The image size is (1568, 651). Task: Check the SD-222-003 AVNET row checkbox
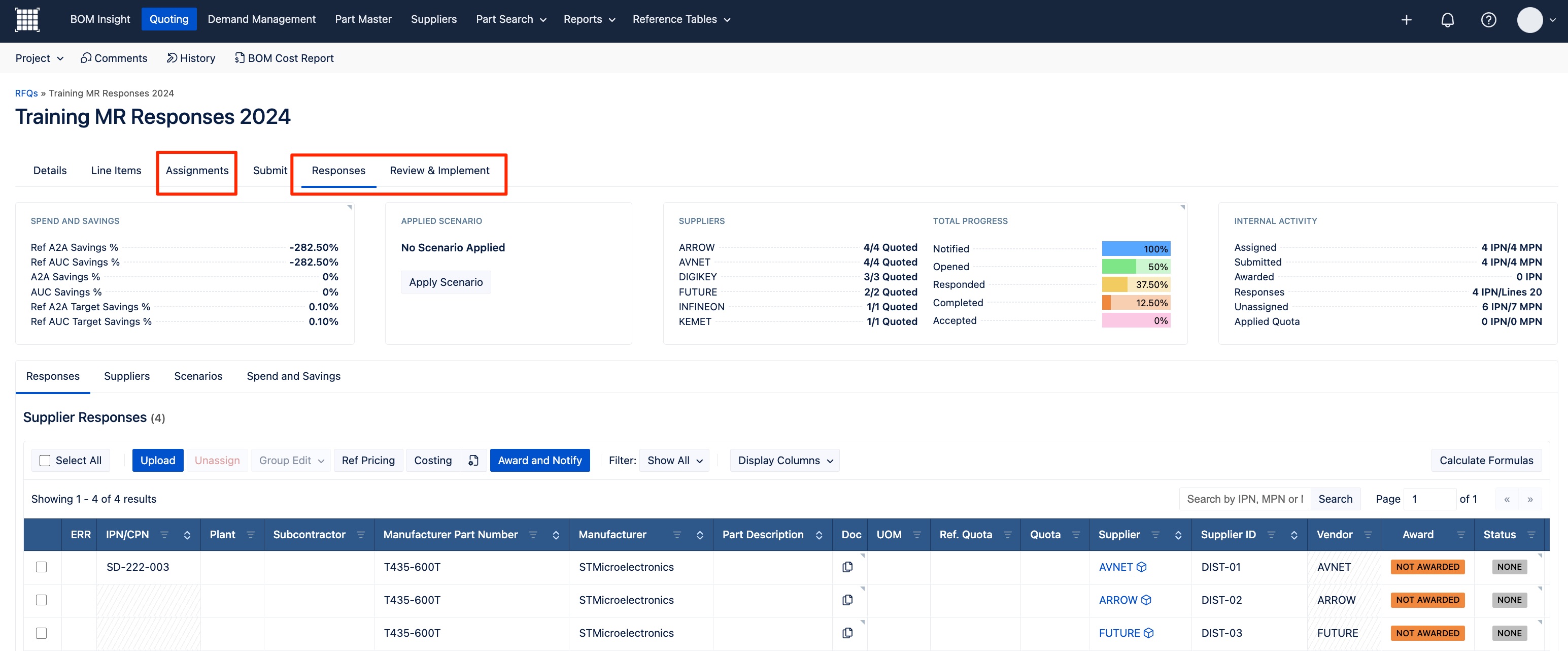42,567
